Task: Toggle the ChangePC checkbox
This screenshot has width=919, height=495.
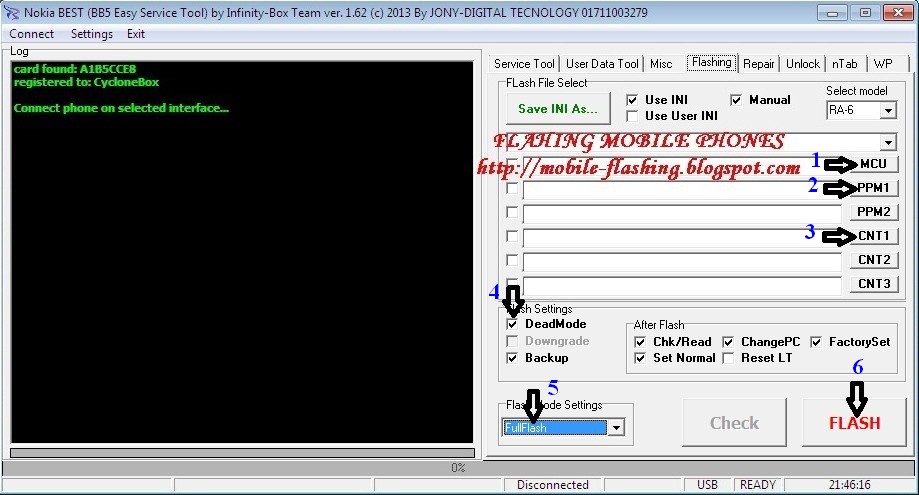Action: [728, 342]
